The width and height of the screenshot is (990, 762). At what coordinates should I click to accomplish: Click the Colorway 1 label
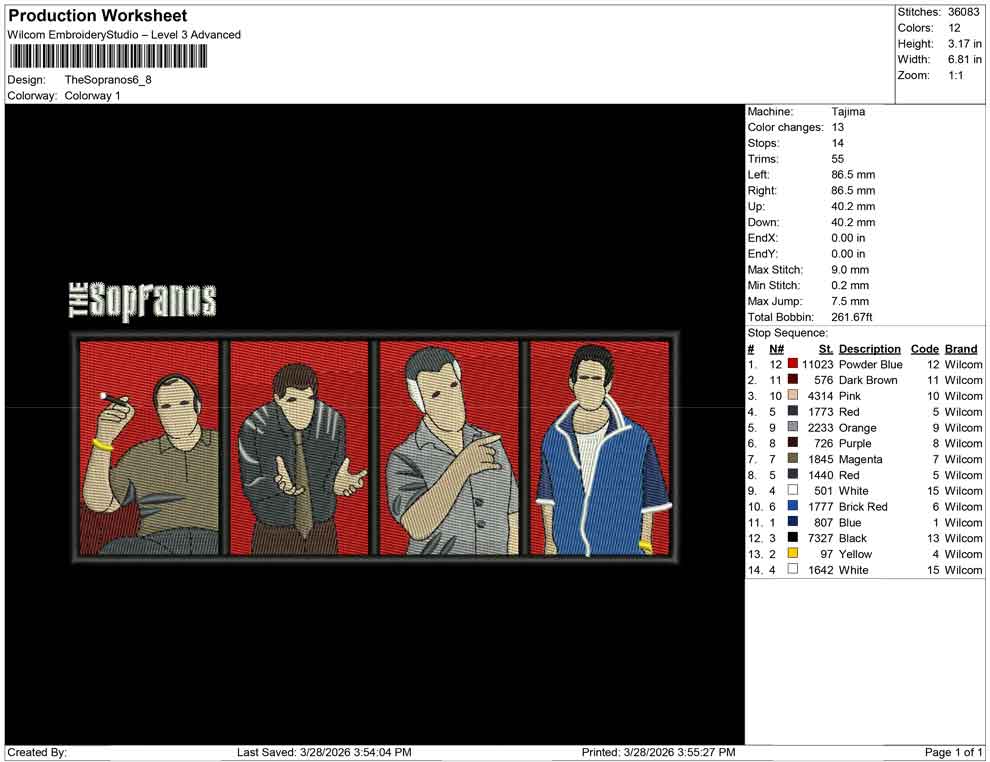click(x=92, y=95)
